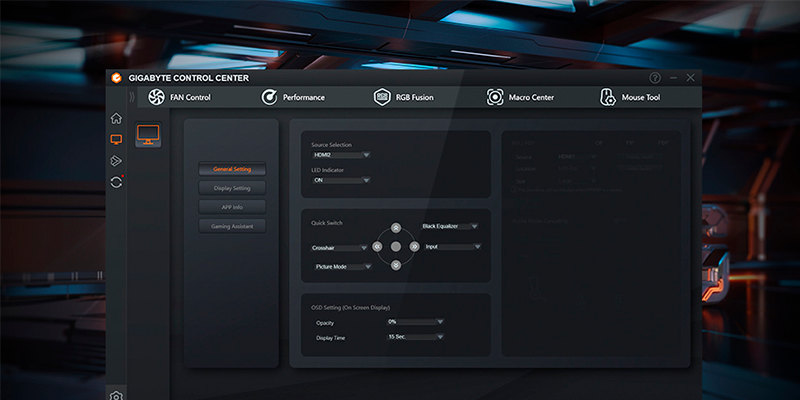Open the settings gear at sidebar bottom
This screenshot has width=800, height=400.
click(116, 396)
